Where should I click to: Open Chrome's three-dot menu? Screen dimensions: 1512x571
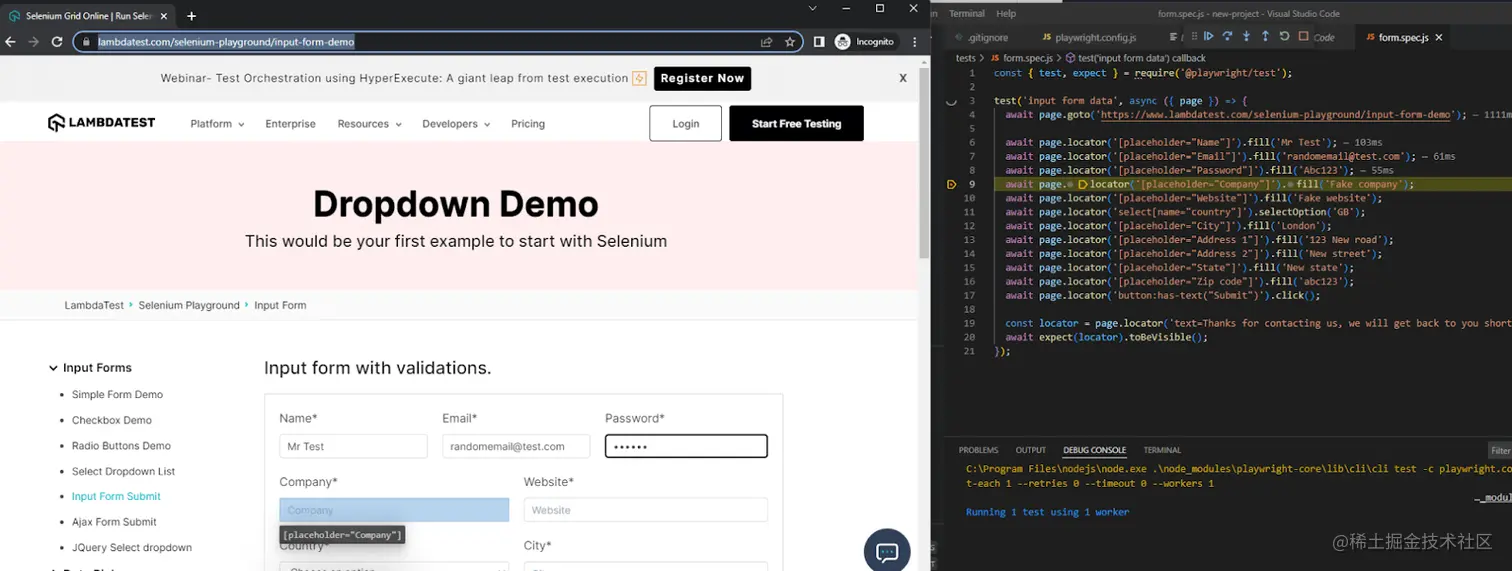[915, 42]
